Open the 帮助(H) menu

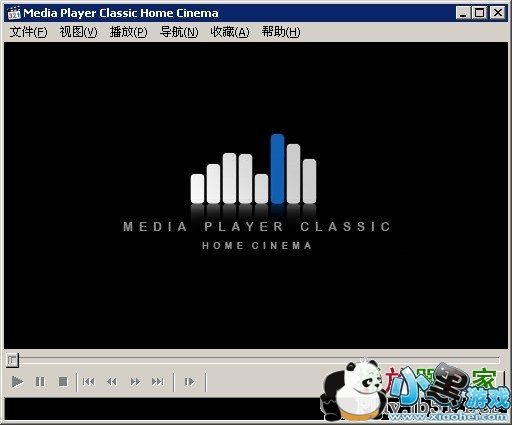point(281,32)
